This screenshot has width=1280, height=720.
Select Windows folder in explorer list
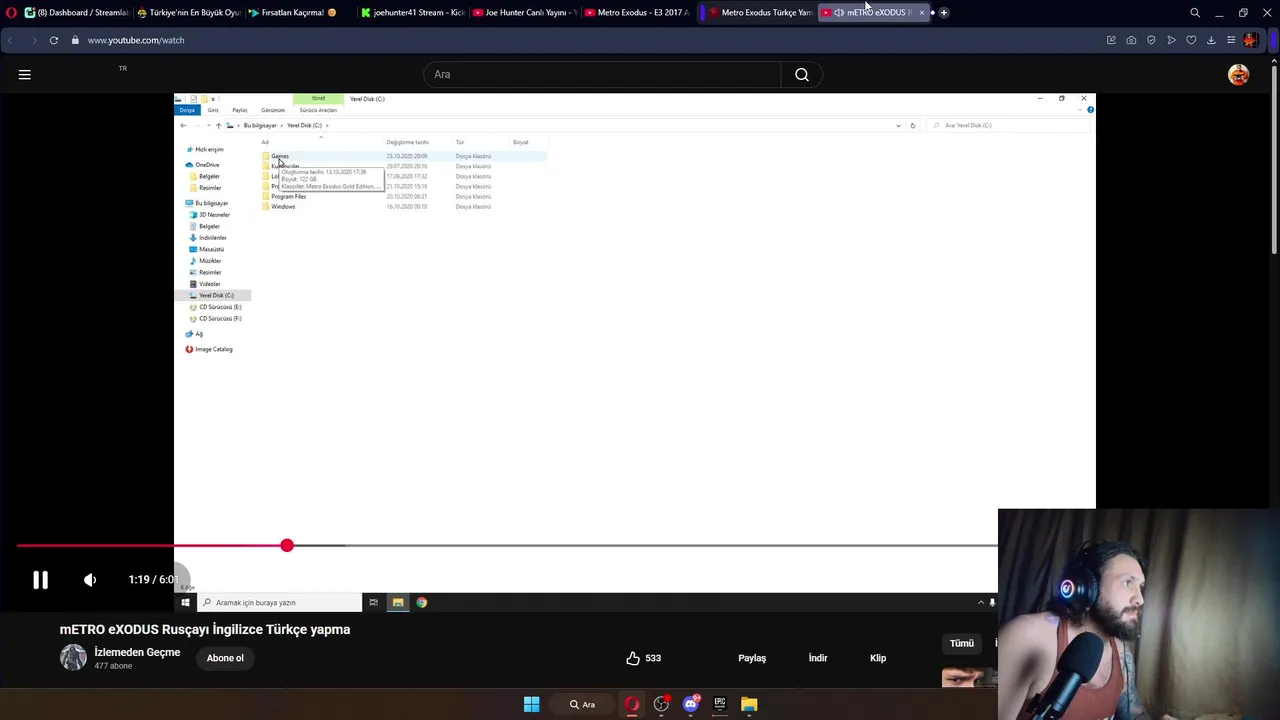pos(282,206)
